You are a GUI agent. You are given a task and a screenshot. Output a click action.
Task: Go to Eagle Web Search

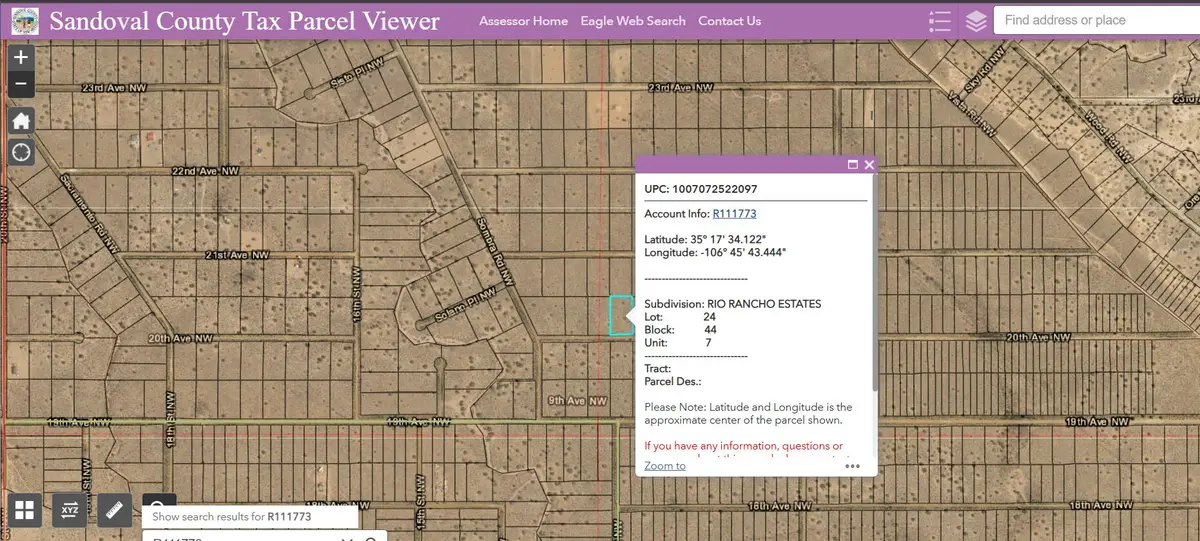point(633,21)
